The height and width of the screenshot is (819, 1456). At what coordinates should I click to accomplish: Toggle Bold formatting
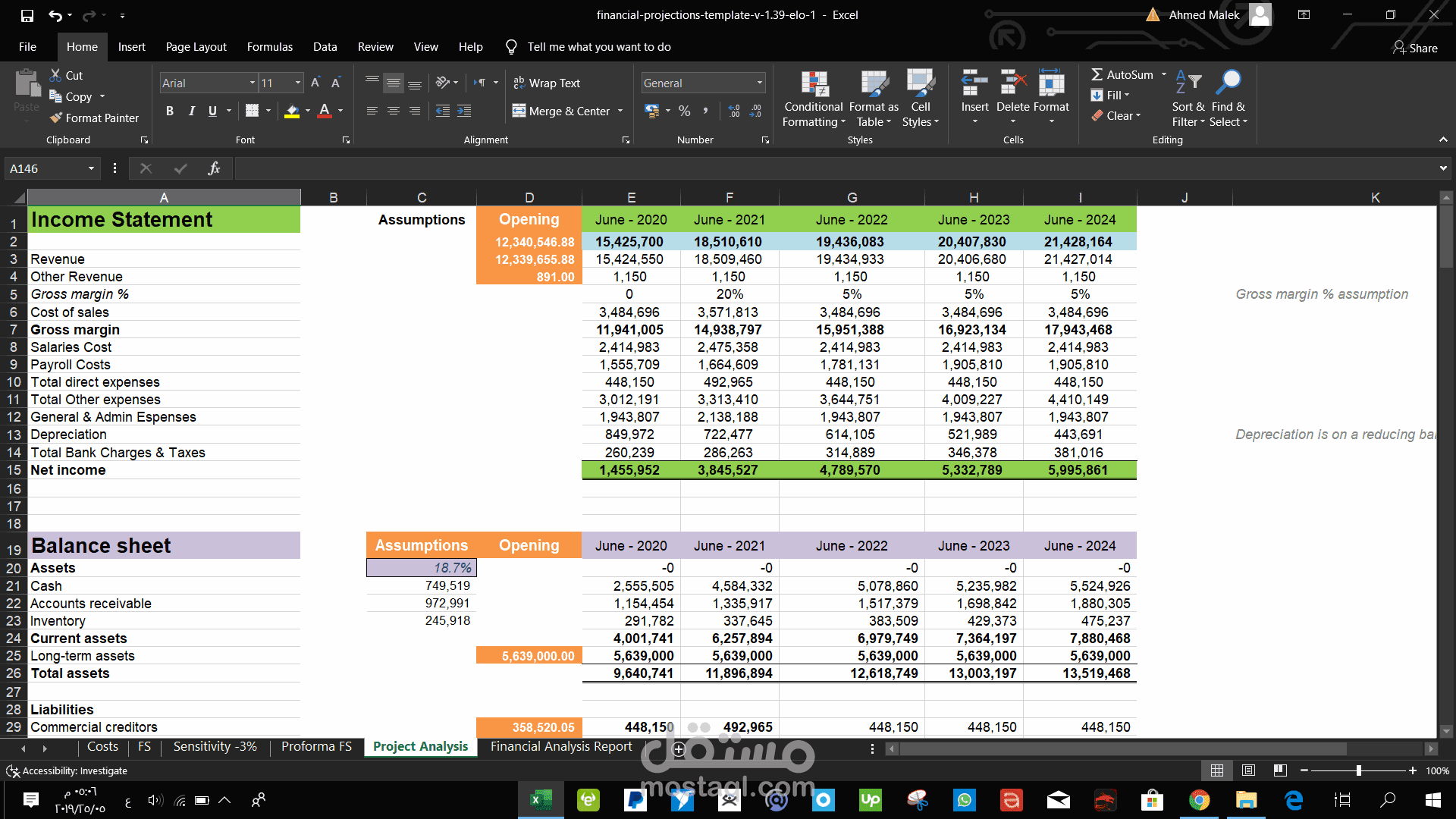click(170, 111)
